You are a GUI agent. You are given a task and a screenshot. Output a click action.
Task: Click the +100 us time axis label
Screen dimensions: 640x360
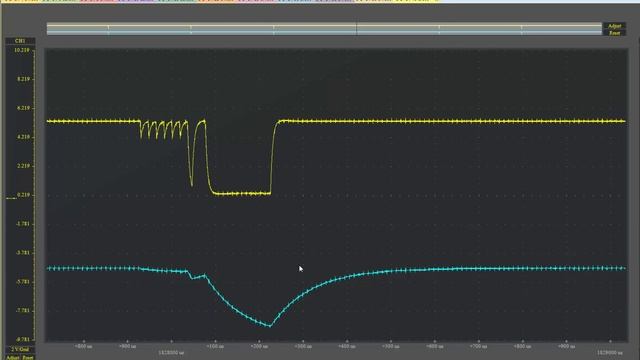tap(215, 347)
